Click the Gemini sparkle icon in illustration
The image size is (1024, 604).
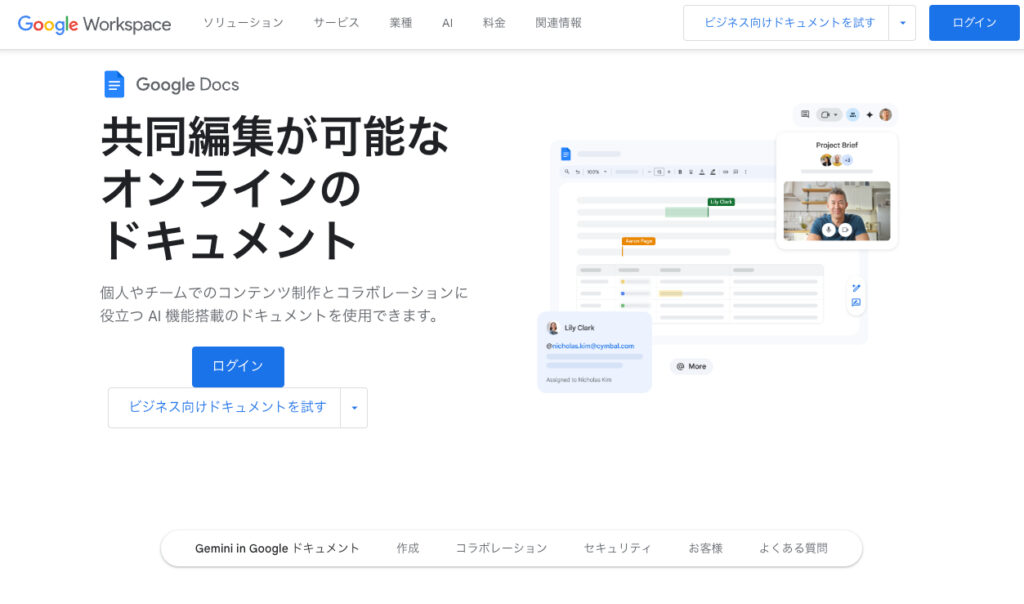(x=869, y=115)
